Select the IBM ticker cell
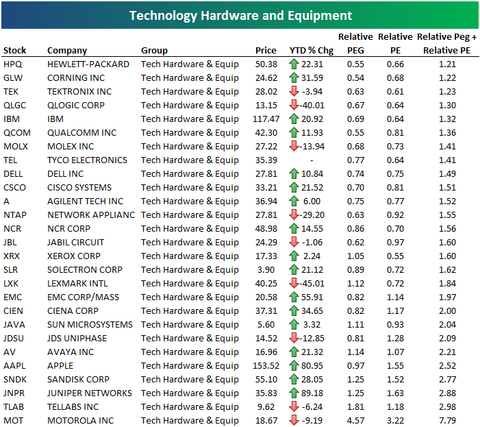This screenshot has width=480, height=427. click(x=12, y=119)
